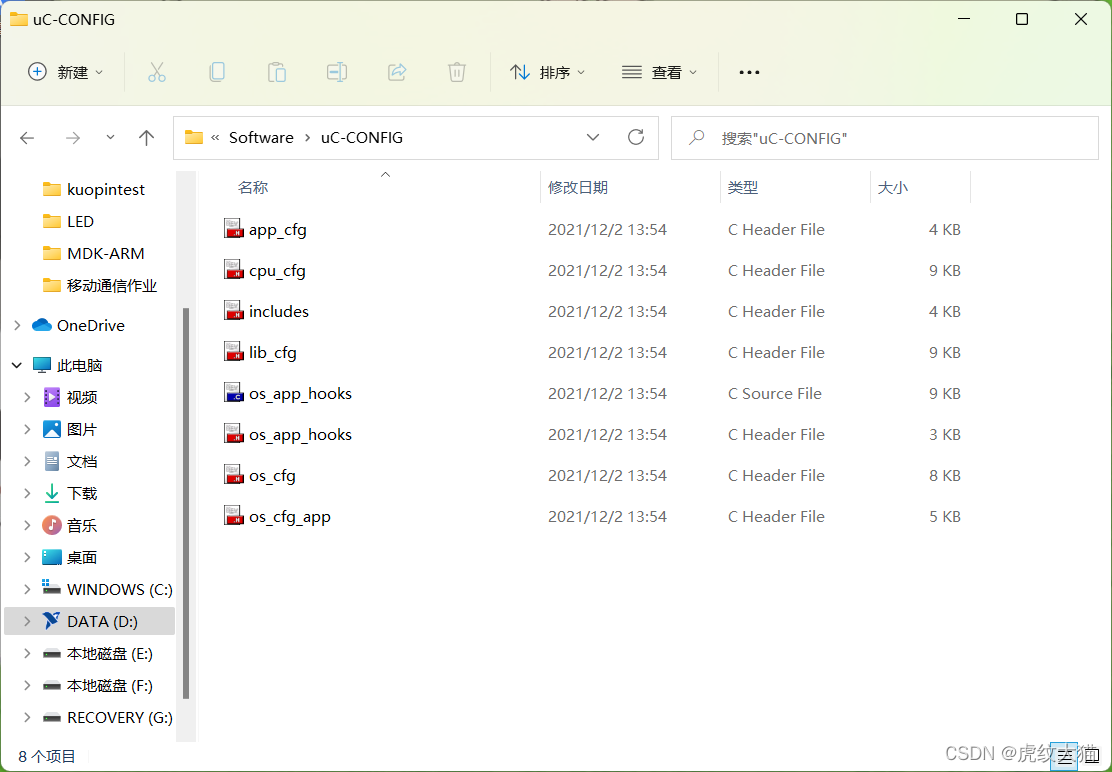
Task: Click the 此电脑 monitor icon
Action: click(x=42, y=365)
